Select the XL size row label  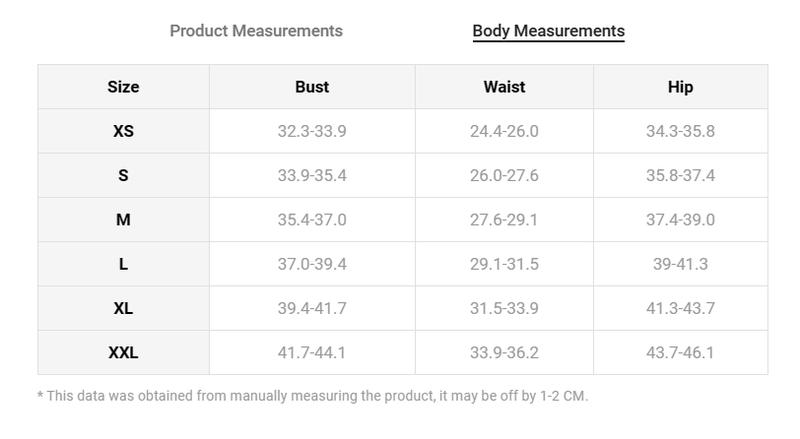click(x=123, y=308)
